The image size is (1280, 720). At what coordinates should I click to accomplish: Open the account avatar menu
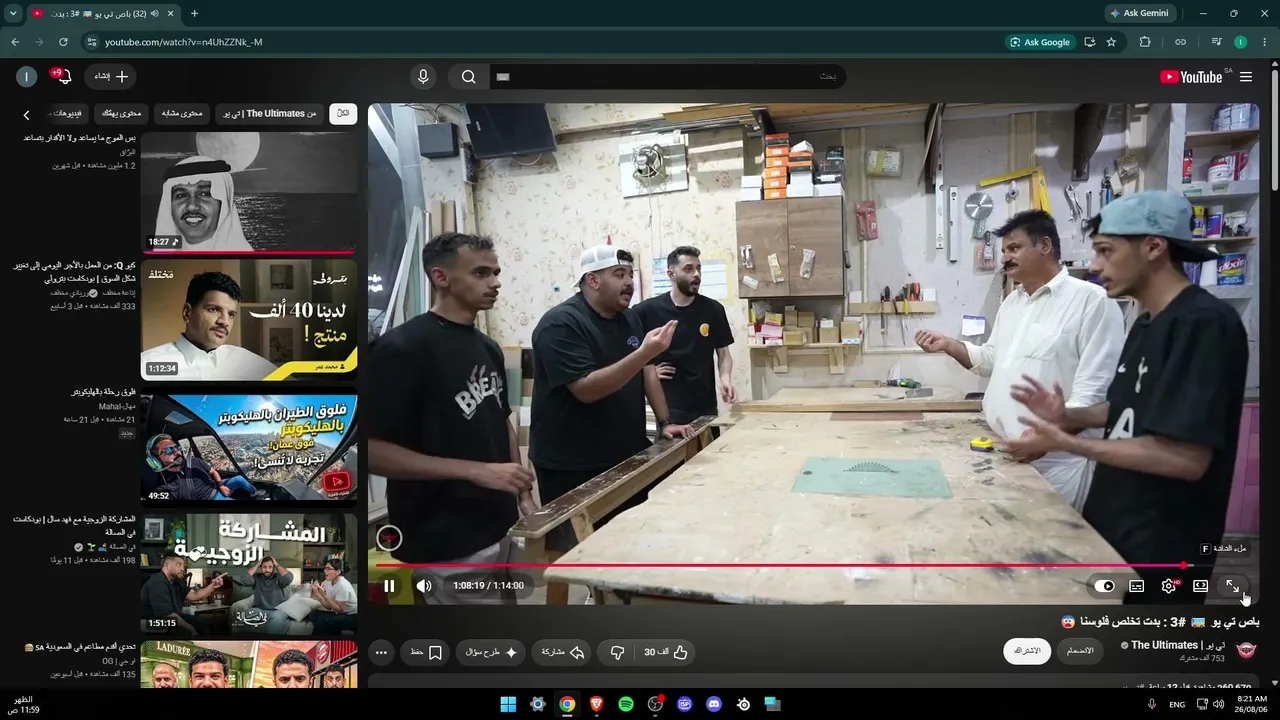(27, 77)
